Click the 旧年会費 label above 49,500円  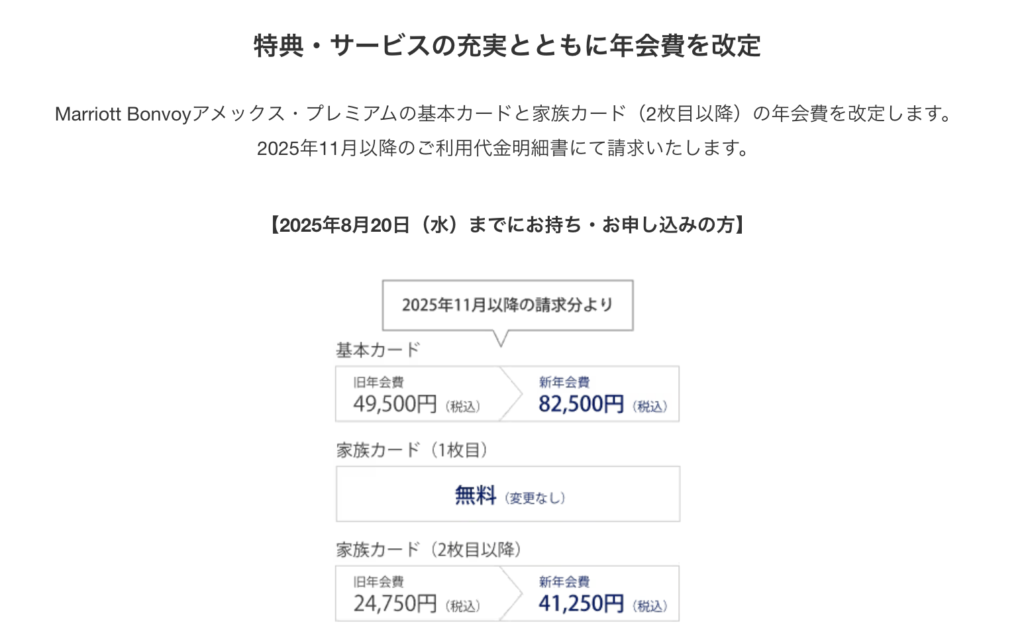click(x=378, y=382)
